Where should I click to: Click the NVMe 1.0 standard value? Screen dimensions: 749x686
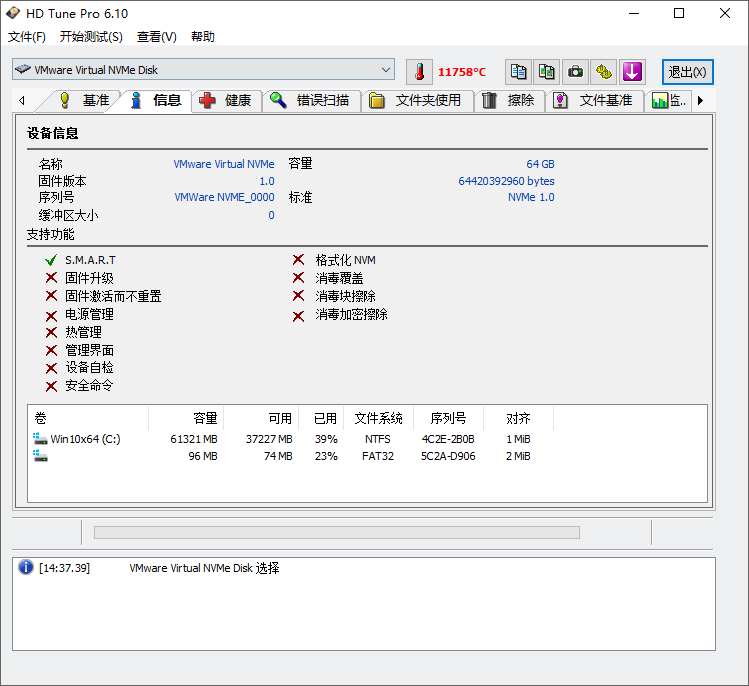coord(531,197)
